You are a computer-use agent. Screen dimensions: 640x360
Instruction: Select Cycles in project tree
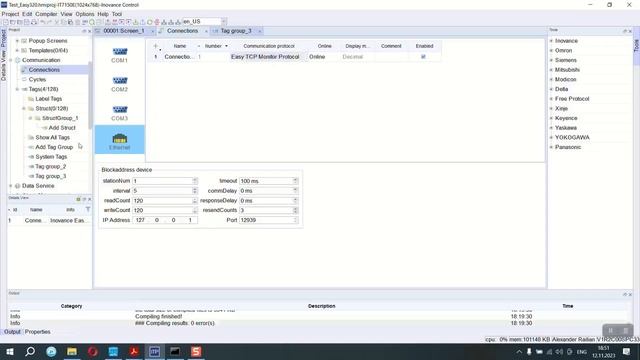pyautogui.click(x=37, y=80)
